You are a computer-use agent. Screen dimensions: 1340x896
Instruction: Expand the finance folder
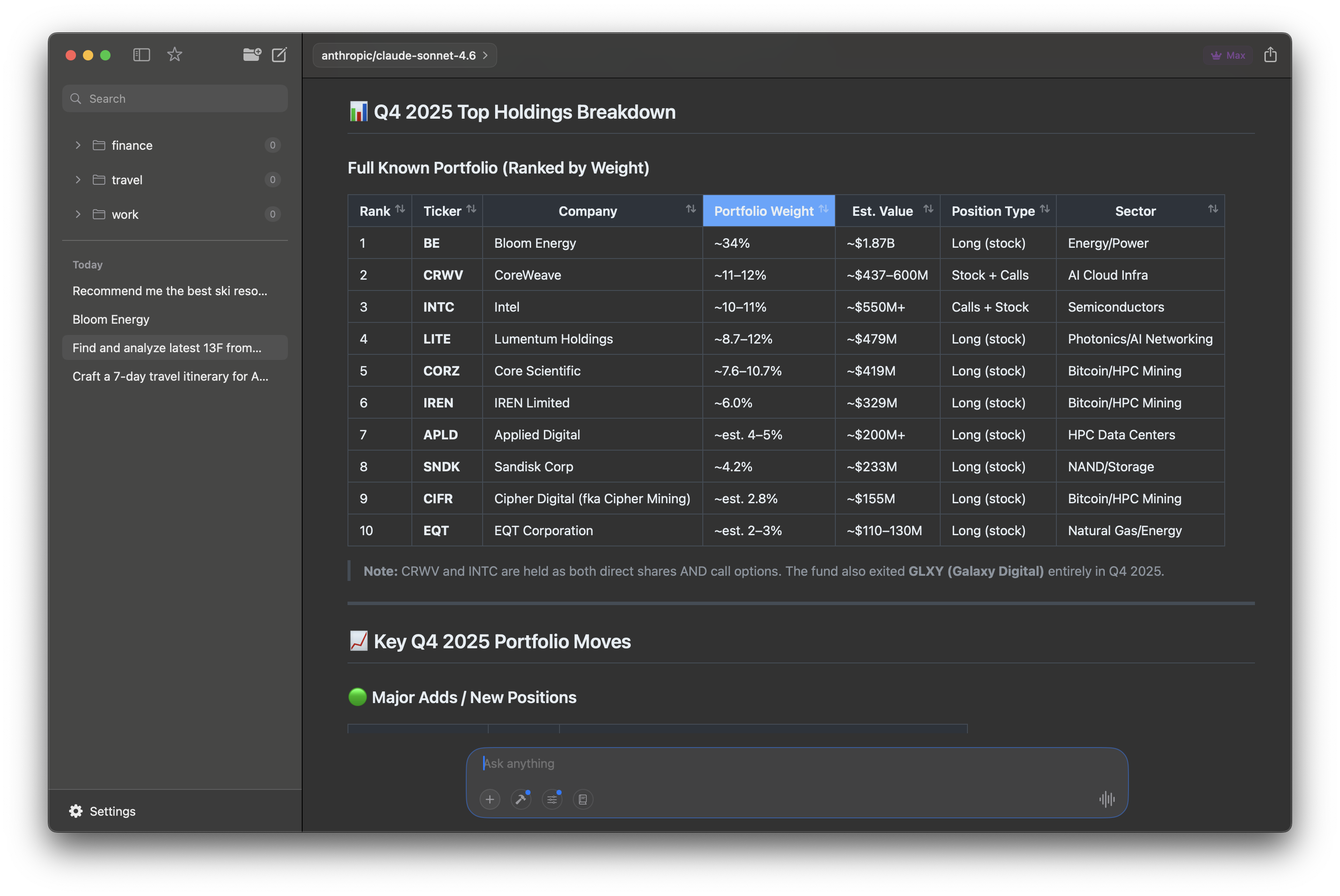point(78,145)
